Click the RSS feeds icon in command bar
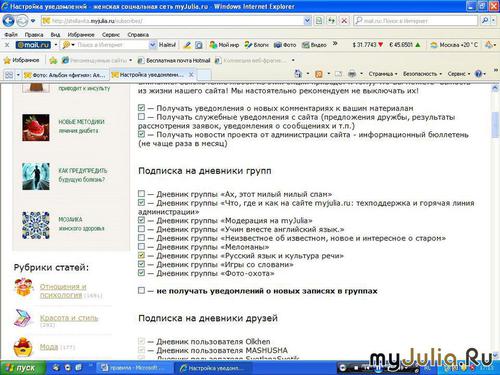The image size is (500, 375). (319, 74)
